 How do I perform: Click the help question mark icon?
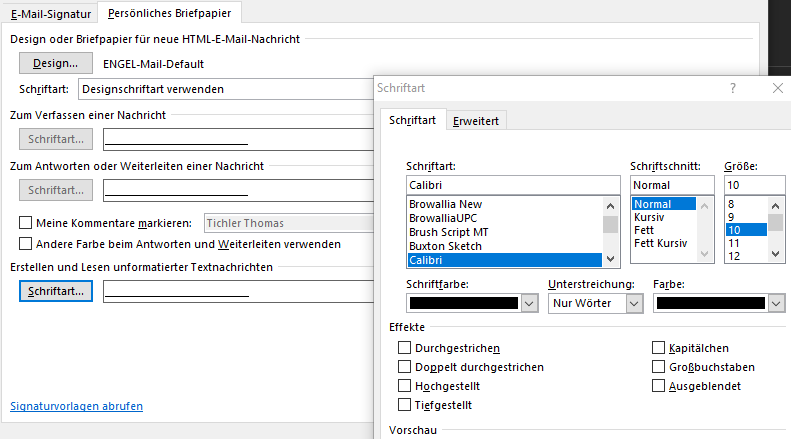[x=733, y=88]
